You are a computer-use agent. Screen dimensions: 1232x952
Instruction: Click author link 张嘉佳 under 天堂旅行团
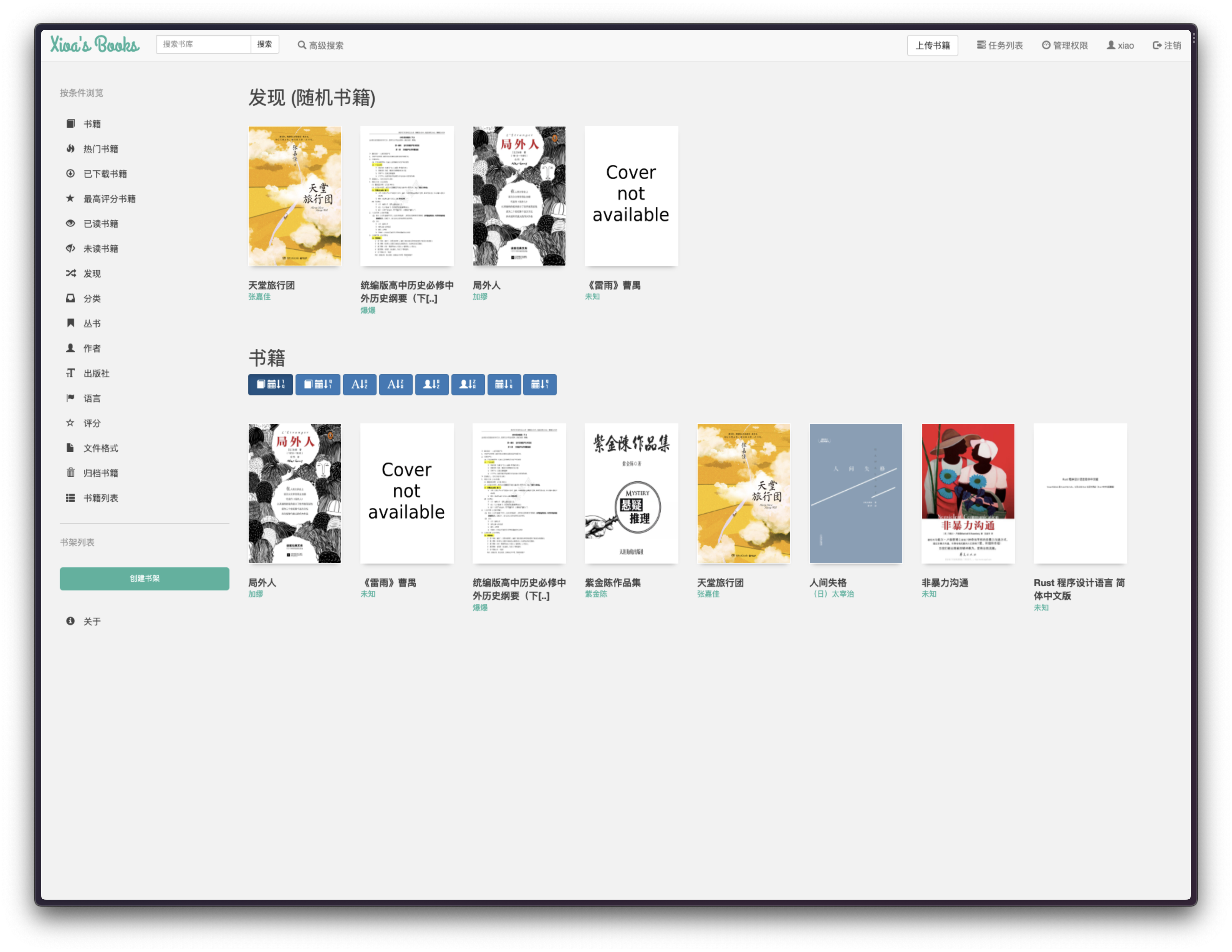coord(259,297)
